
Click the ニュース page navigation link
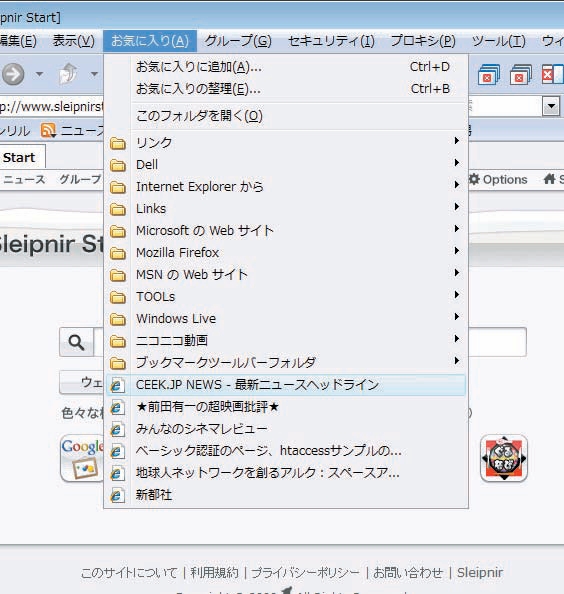[x=24, y=179]
